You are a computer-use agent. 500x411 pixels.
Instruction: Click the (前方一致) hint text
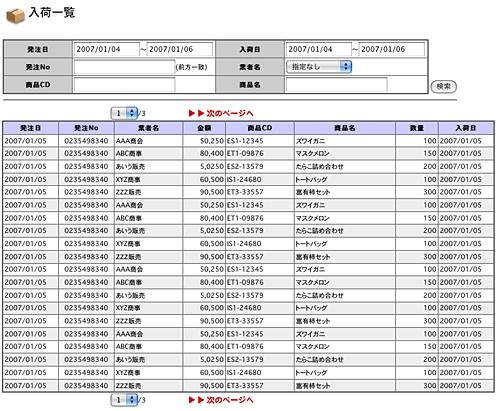pos(192,67)
